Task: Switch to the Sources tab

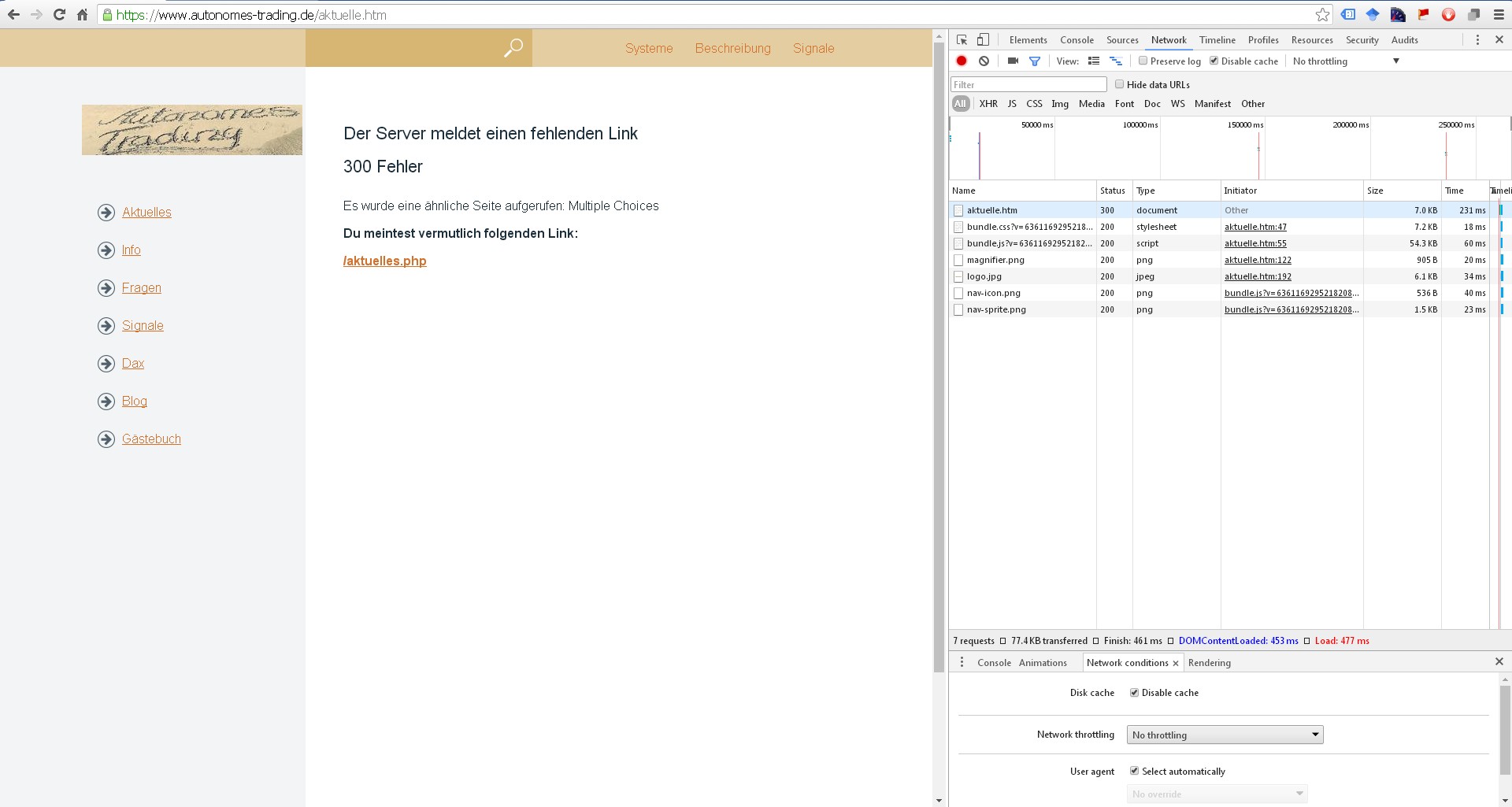Action: click(1122, 40)
